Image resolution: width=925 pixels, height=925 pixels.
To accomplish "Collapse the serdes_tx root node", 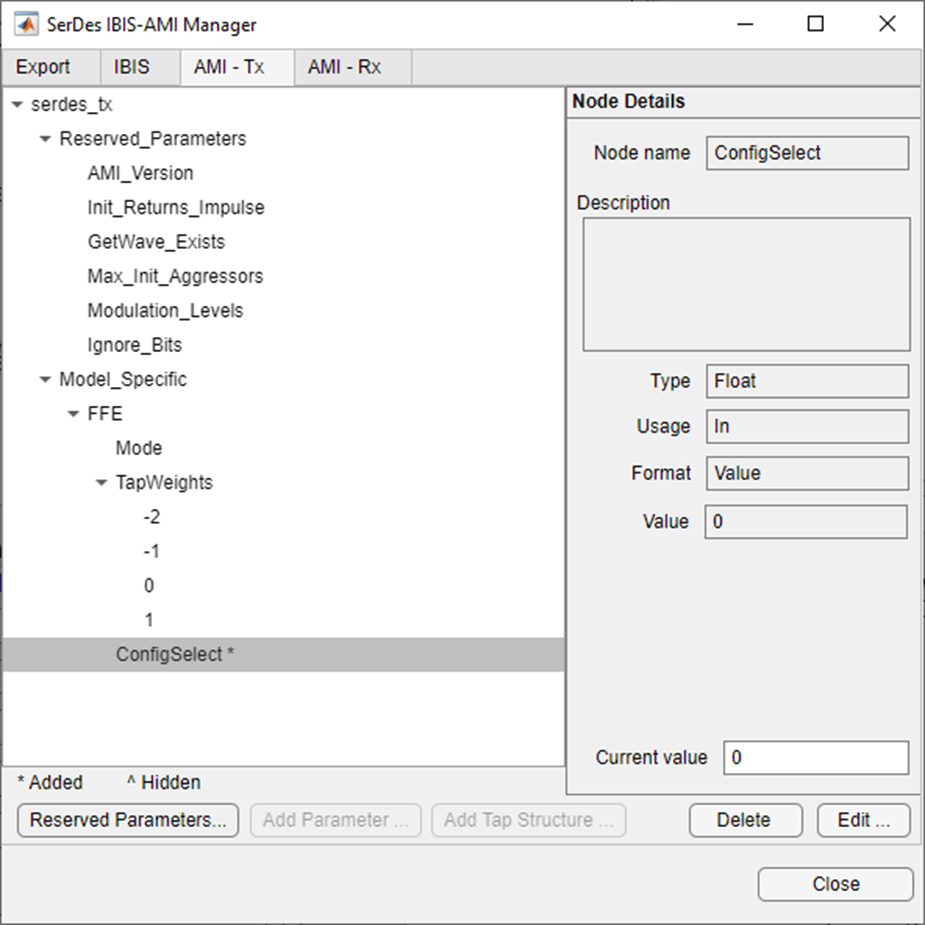I will coord(17,105).
